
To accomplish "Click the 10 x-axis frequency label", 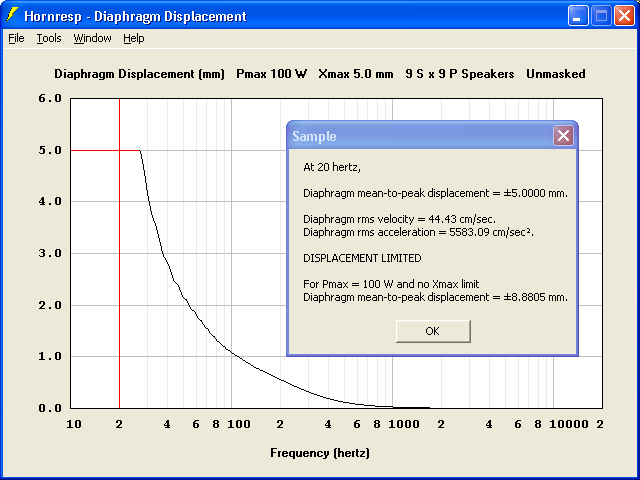I will [x=74, y=424].
